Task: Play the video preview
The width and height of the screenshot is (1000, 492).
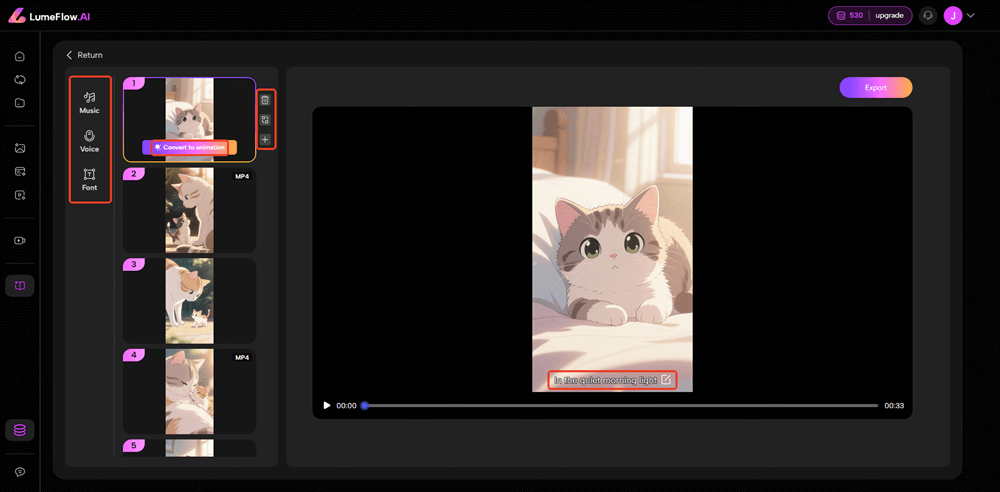Action: point(327,405)
